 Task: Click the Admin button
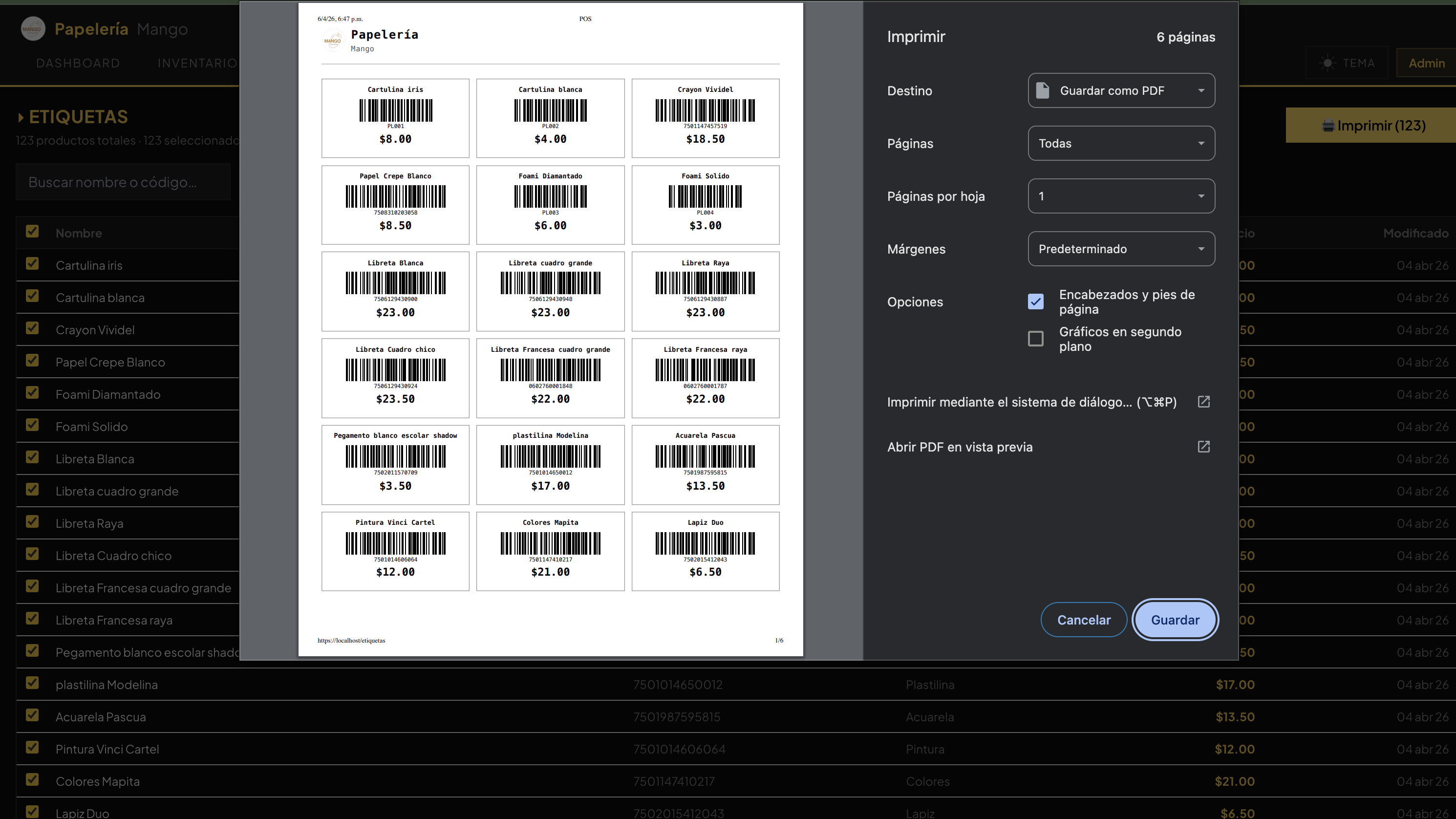(x=1426, y=64)
